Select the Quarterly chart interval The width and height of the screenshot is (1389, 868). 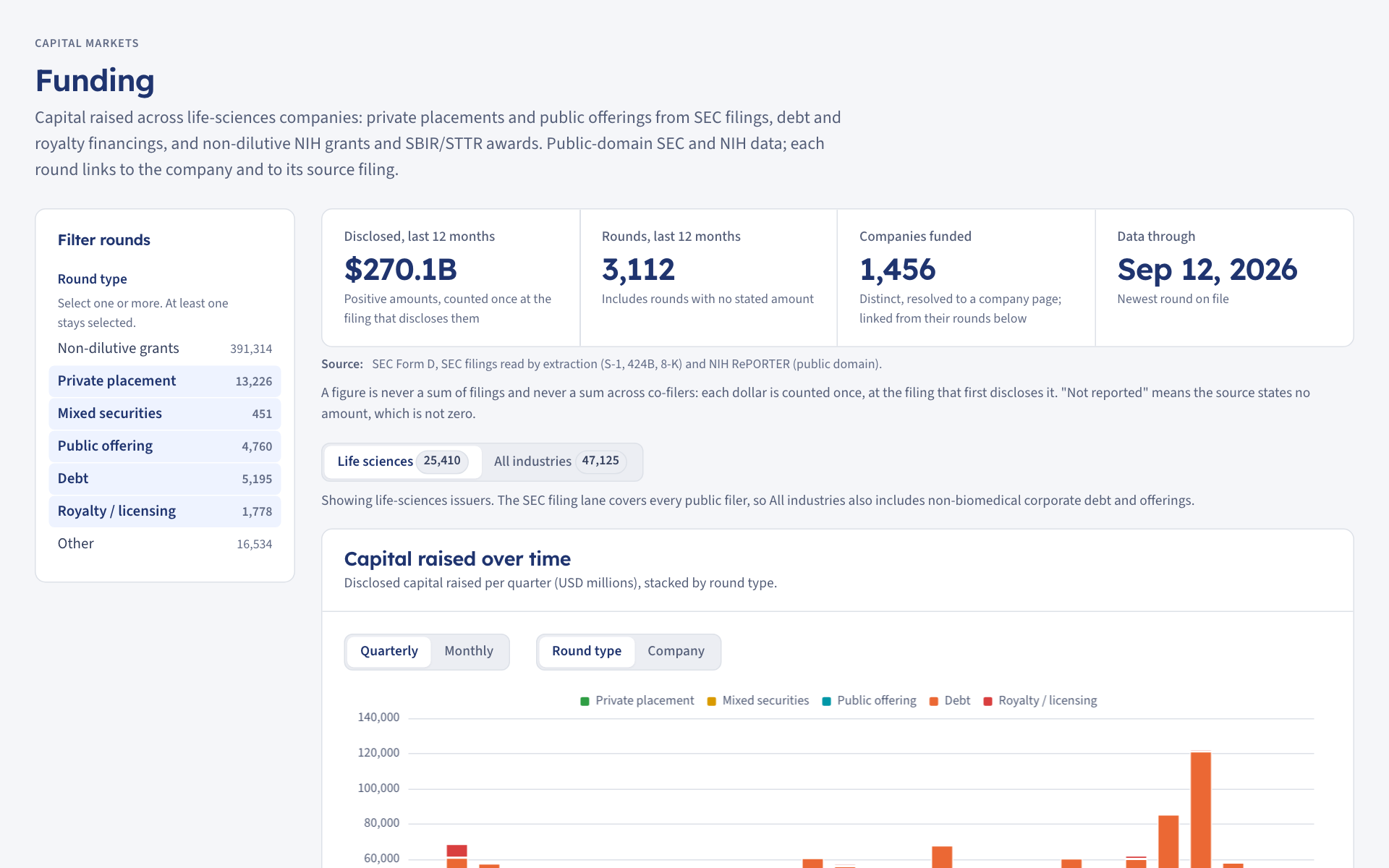coord(389,652)
